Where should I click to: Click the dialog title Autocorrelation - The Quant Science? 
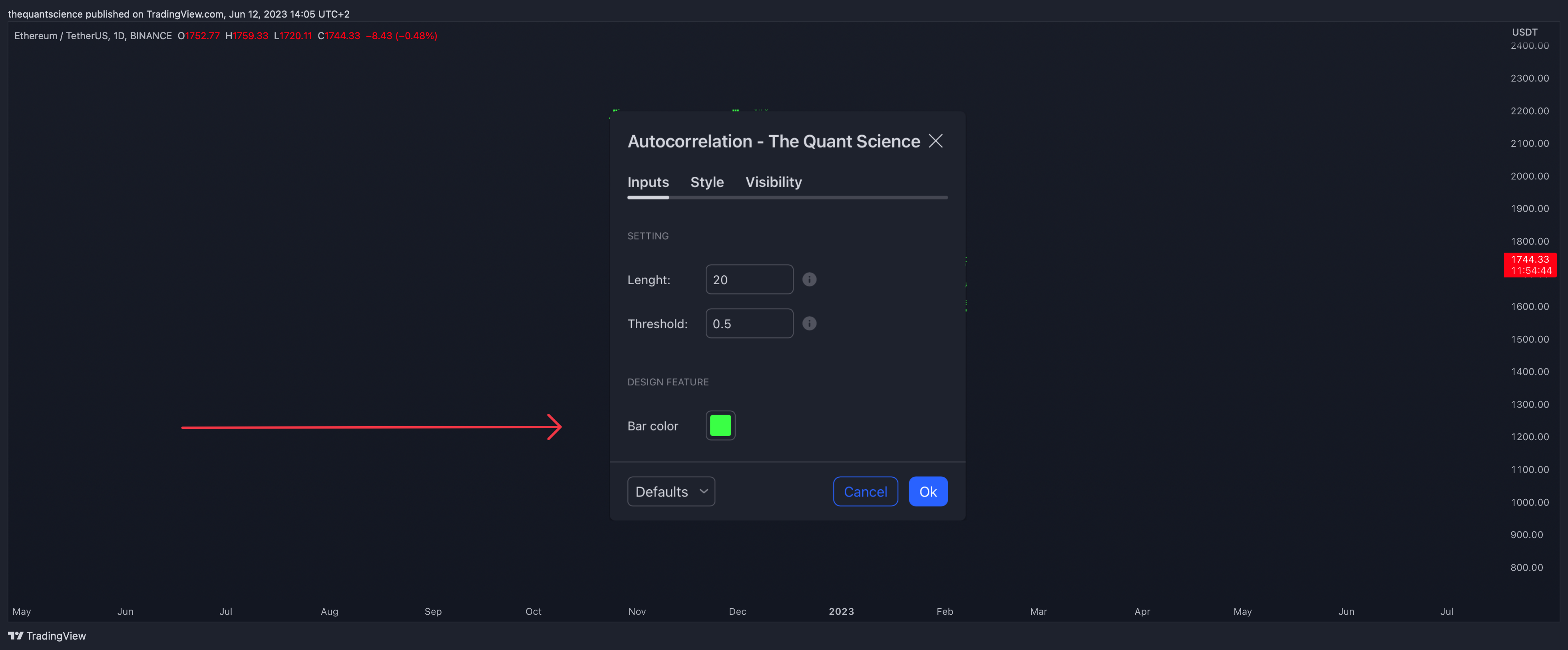[x=773, y=141]
